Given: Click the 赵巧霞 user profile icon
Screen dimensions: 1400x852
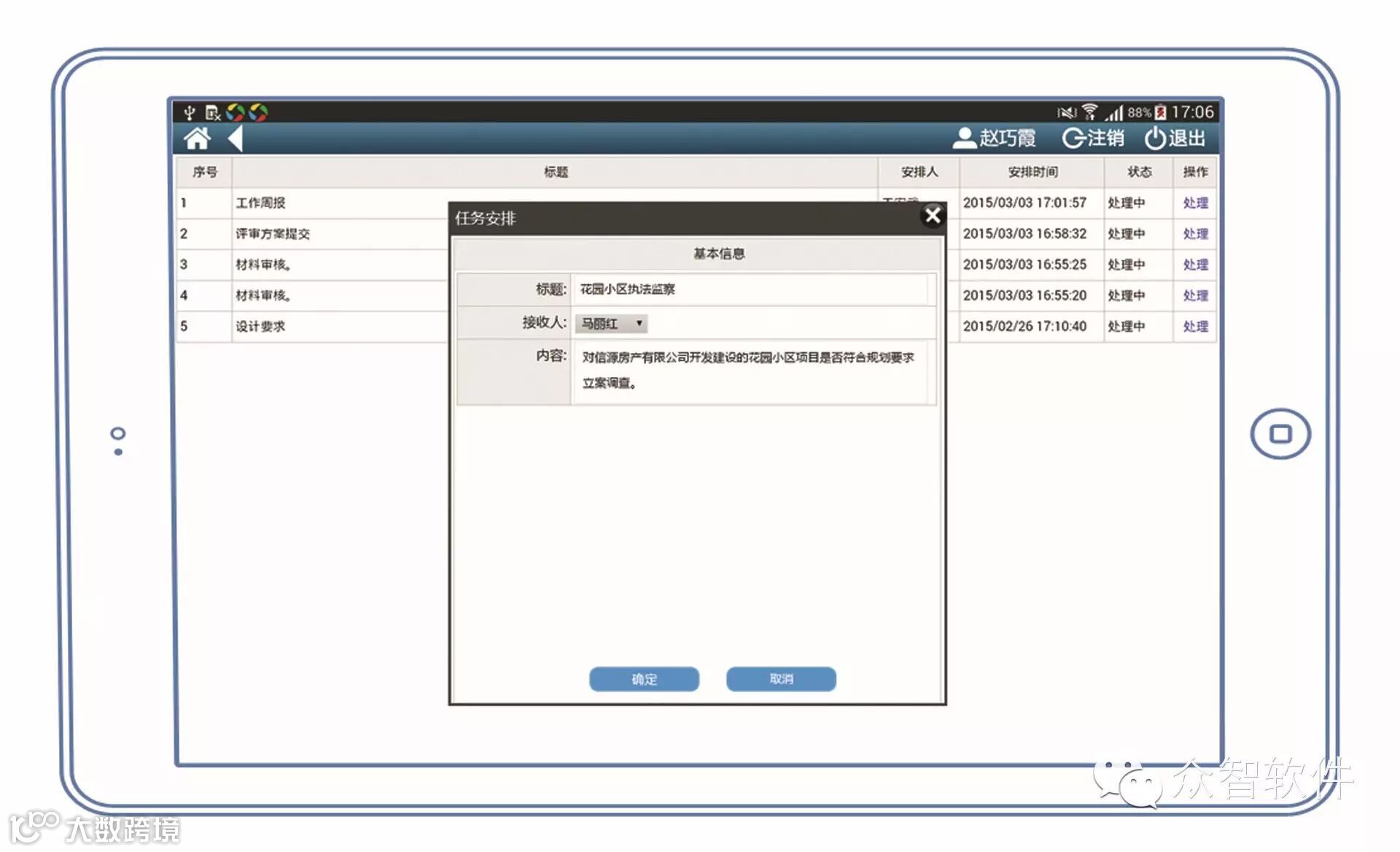Looking at the screenshot, I should click(x=964, y=138).
